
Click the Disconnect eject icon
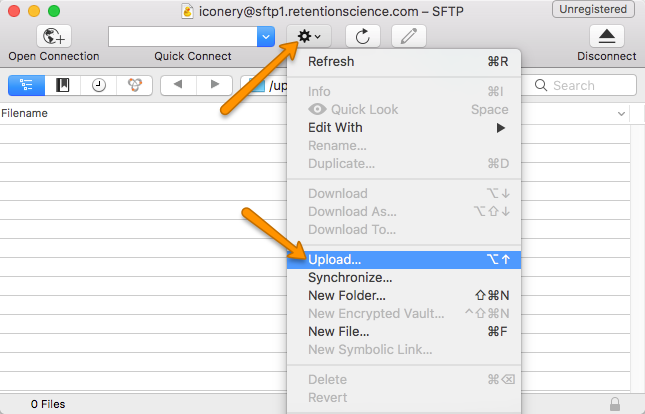tap(607, 36)
